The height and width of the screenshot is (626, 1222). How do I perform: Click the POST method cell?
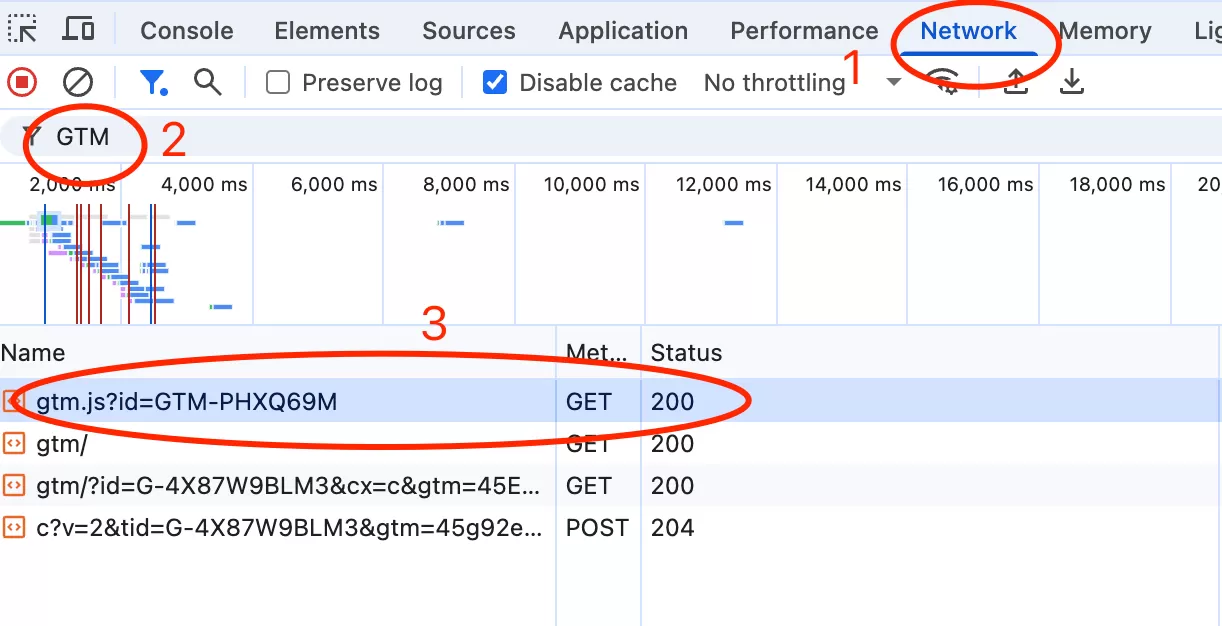click(597, 527)
